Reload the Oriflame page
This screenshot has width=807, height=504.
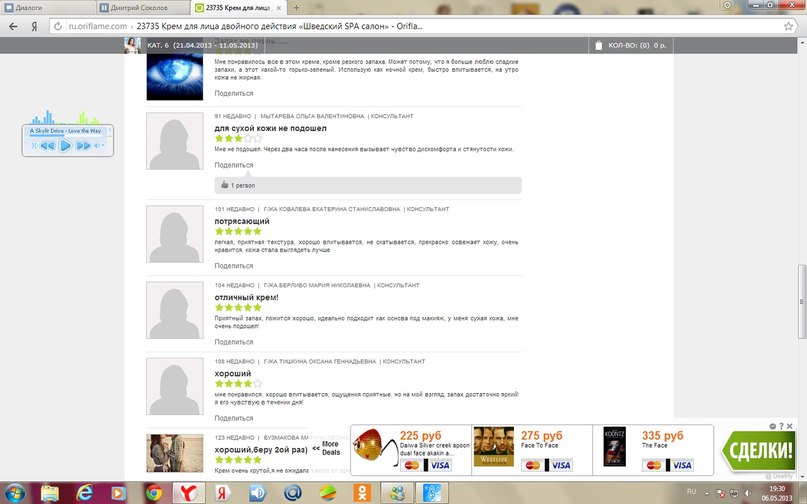[x=58, y=26]
